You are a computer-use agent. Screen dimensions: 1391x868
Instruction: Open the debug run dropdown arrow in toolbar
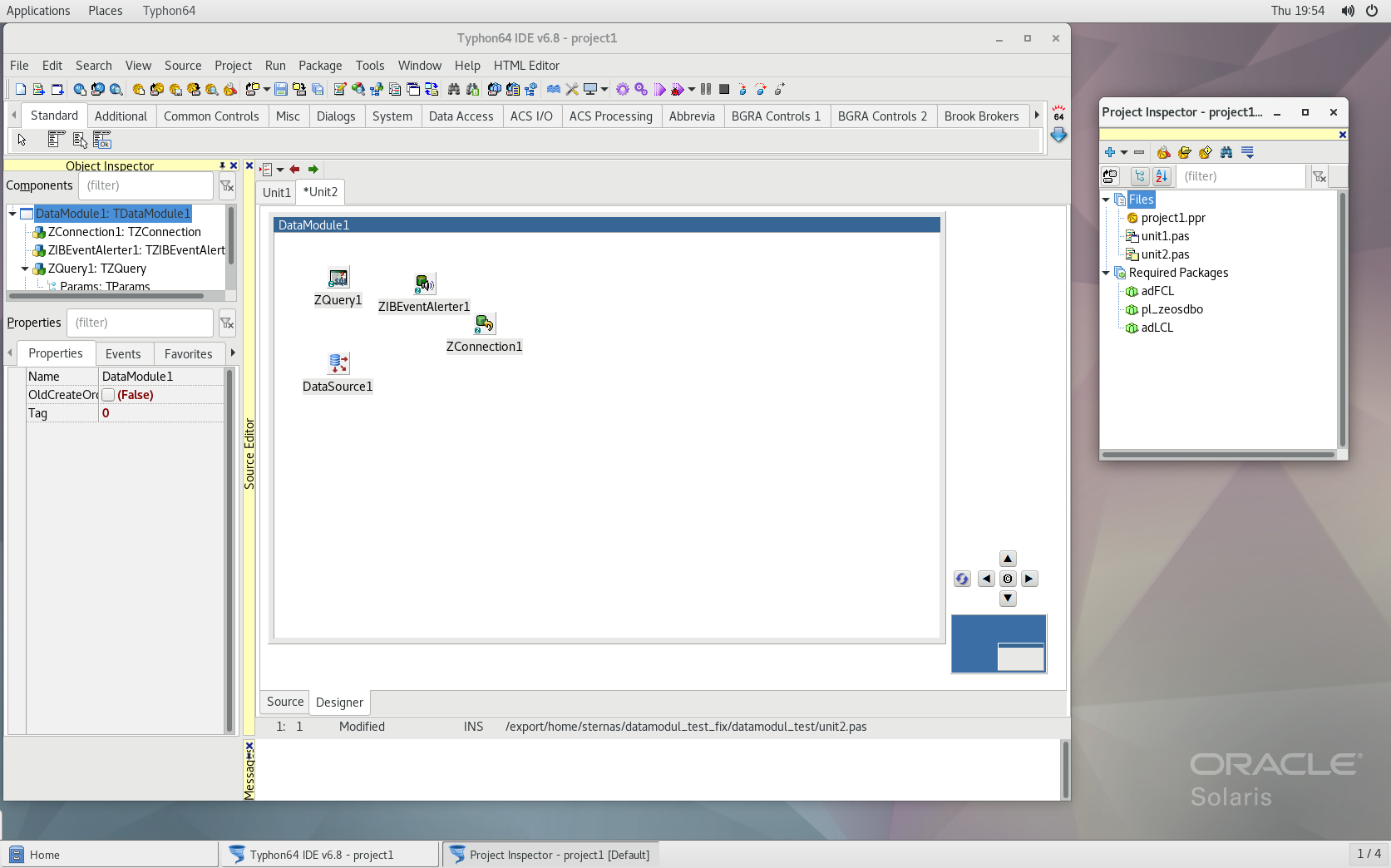692,89
